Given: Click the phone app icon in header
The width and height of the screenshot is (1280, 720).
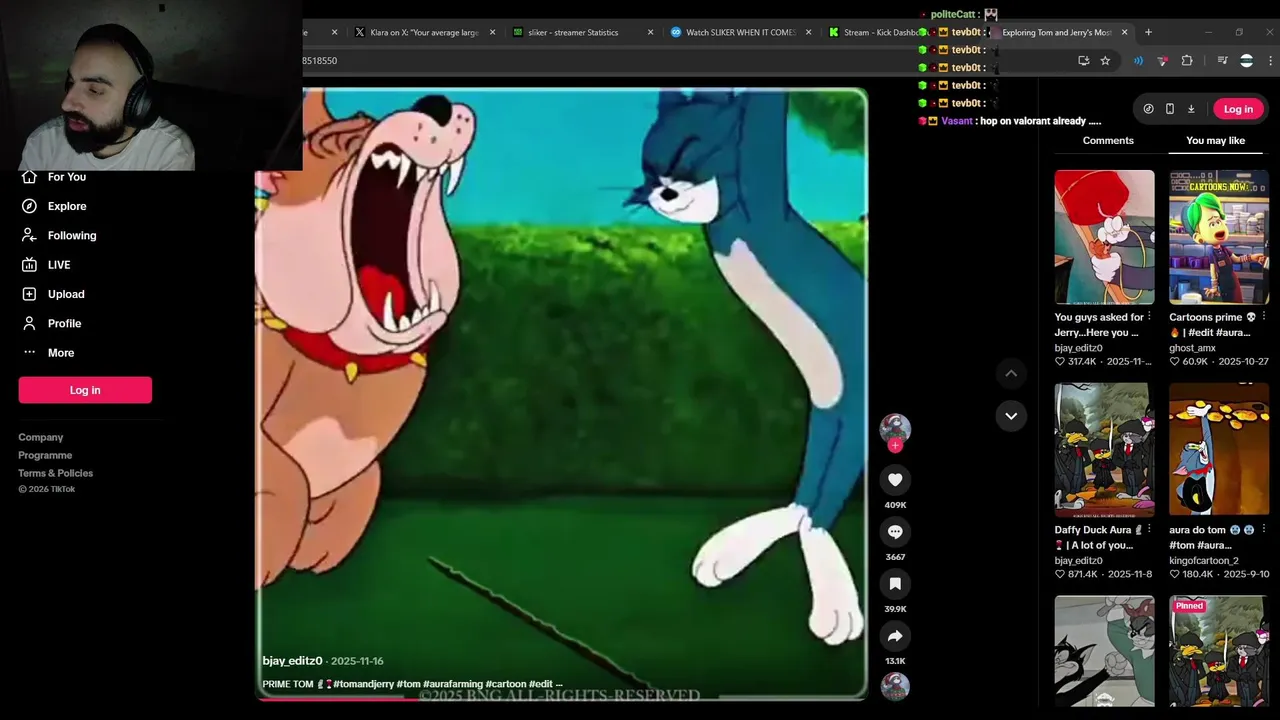Looking at the screenshot, I should click(1170, 109).
